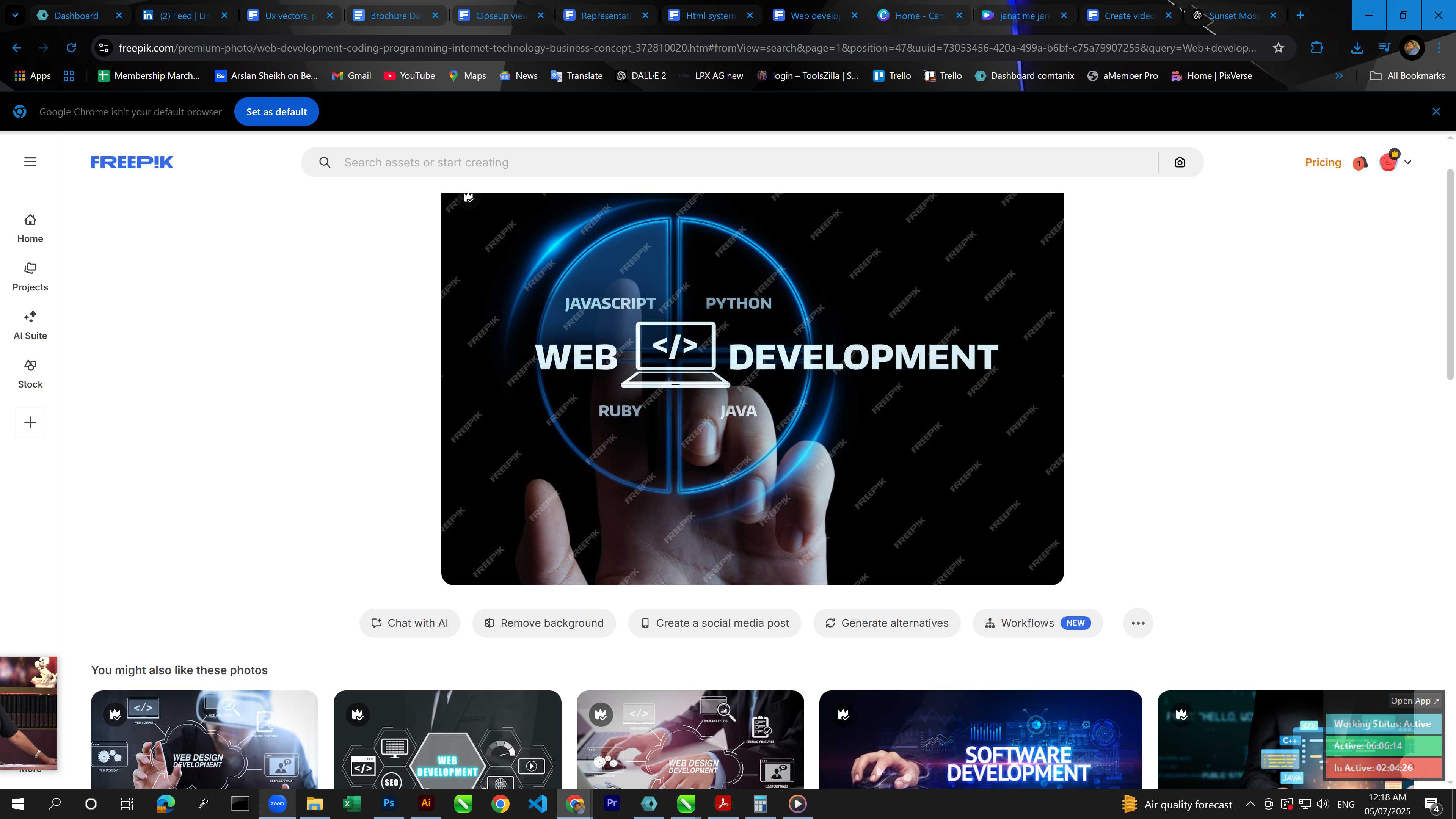Open All Bookmarks folder
The height and width of the screenshot is (819, 1456).
(1407, 76)
